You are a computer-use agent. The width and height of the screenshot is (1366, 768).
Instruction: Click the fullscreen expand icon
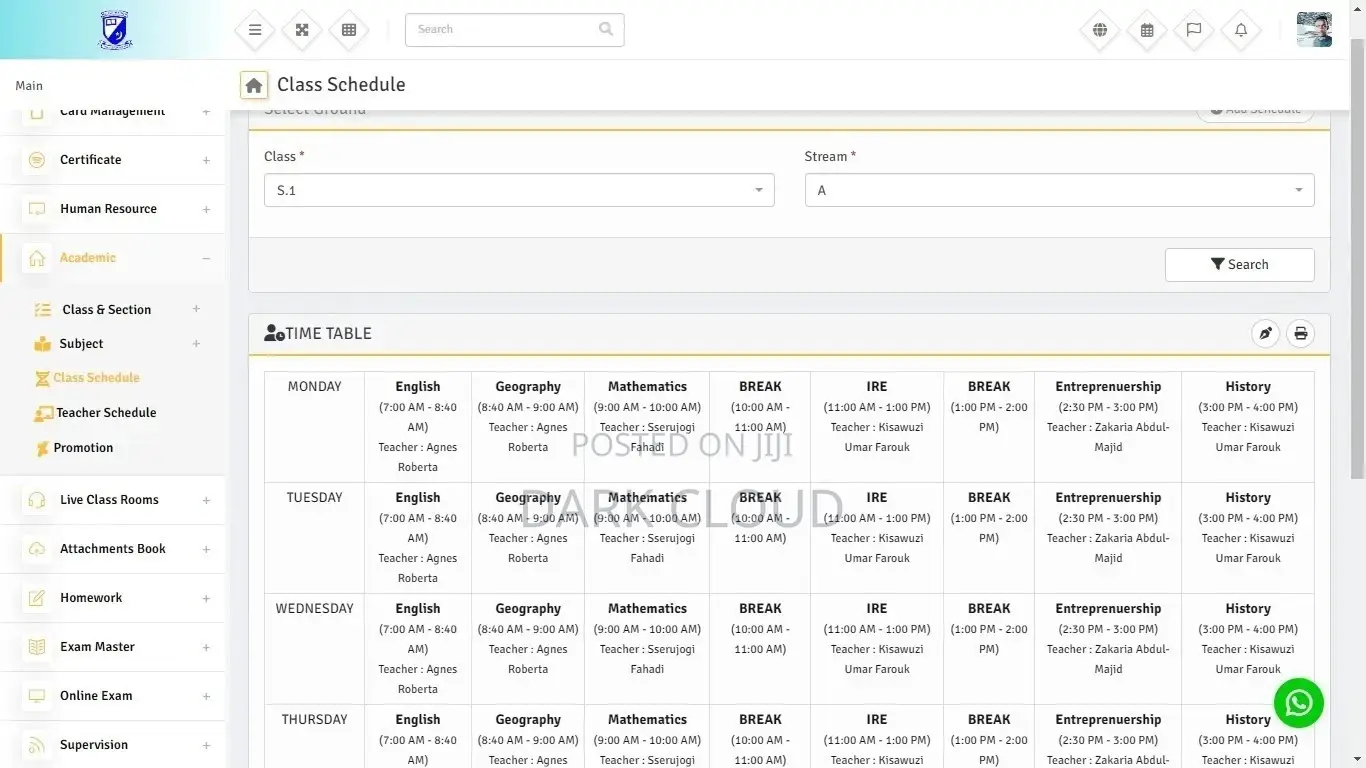click(x=302, y=30)
